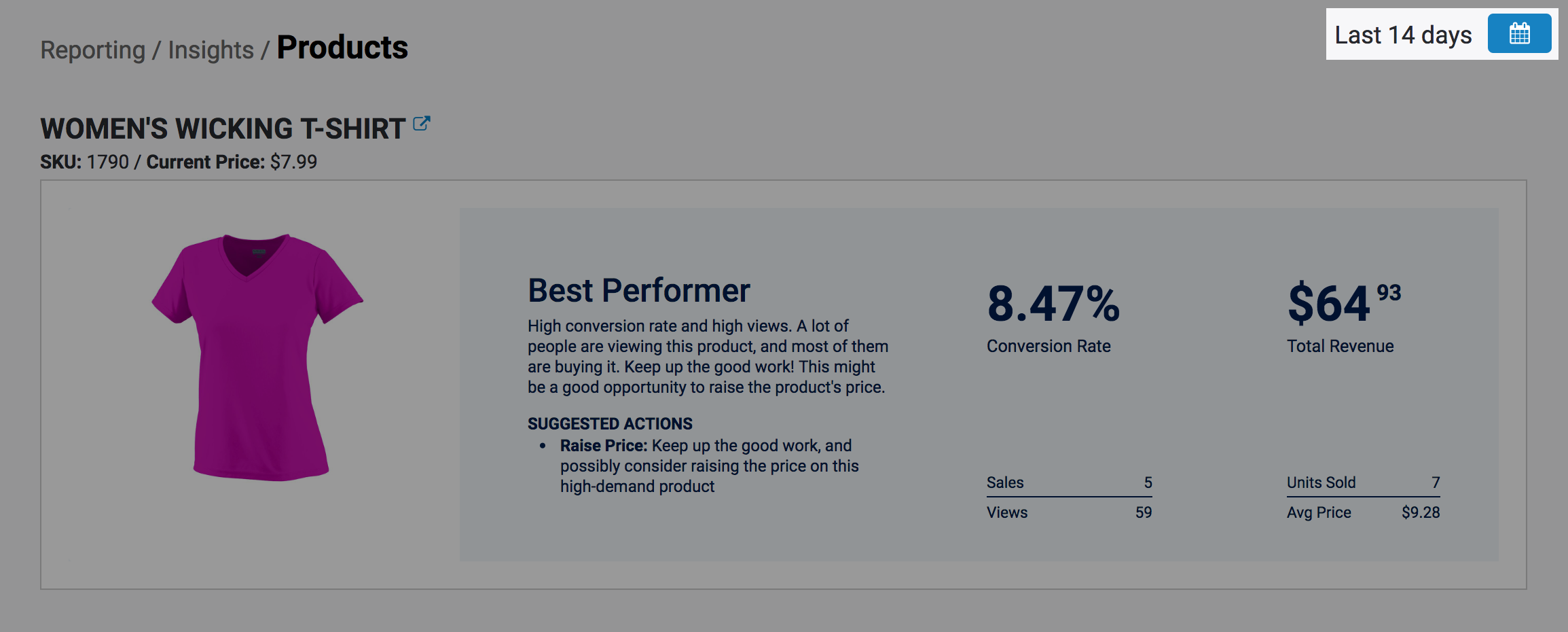
Task: Click the Views row showing 59
Action: 1069,512
